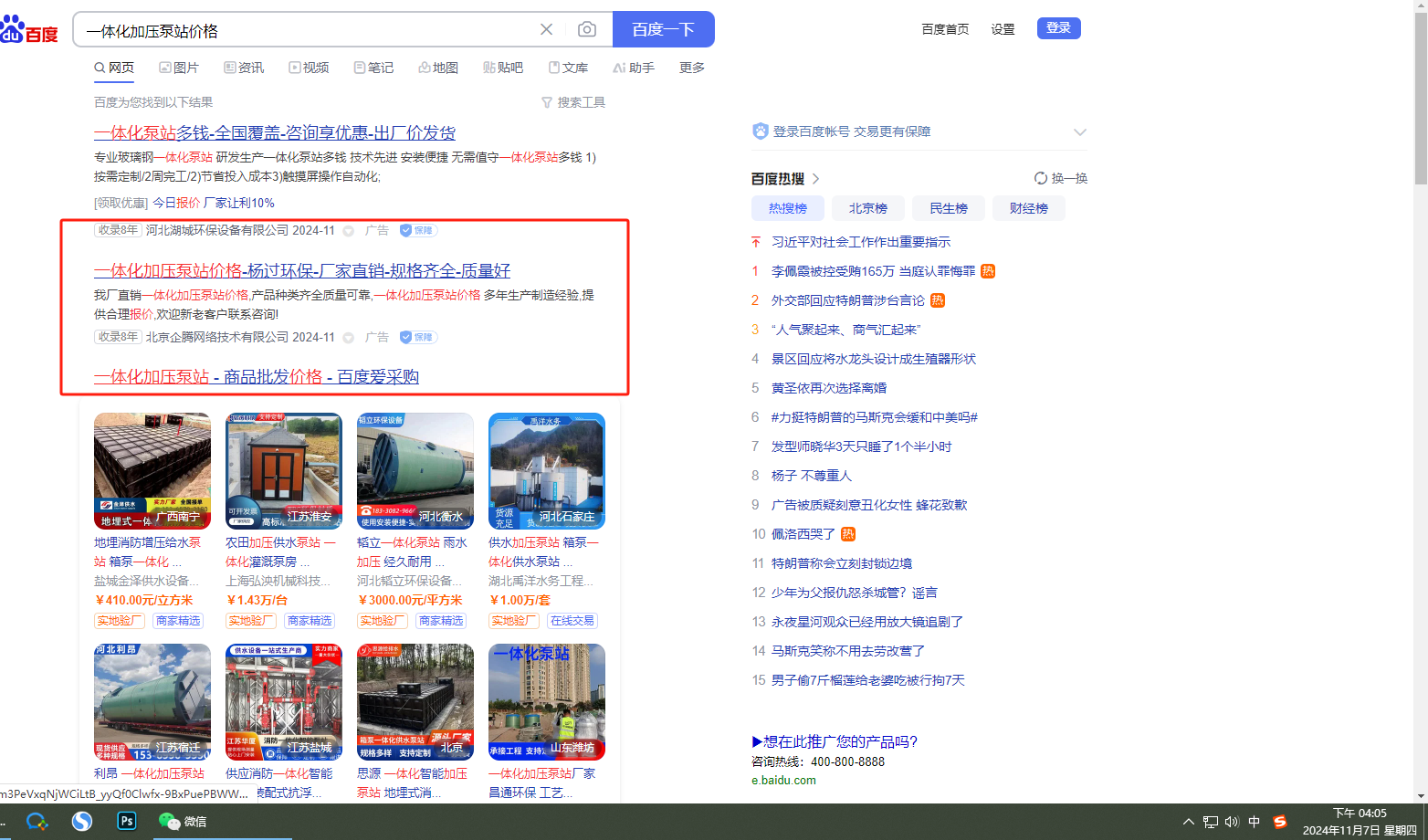Screen dimensions: 1428x840
Task: Switch to the 图片 tab
Action: [x=179, y=68]
